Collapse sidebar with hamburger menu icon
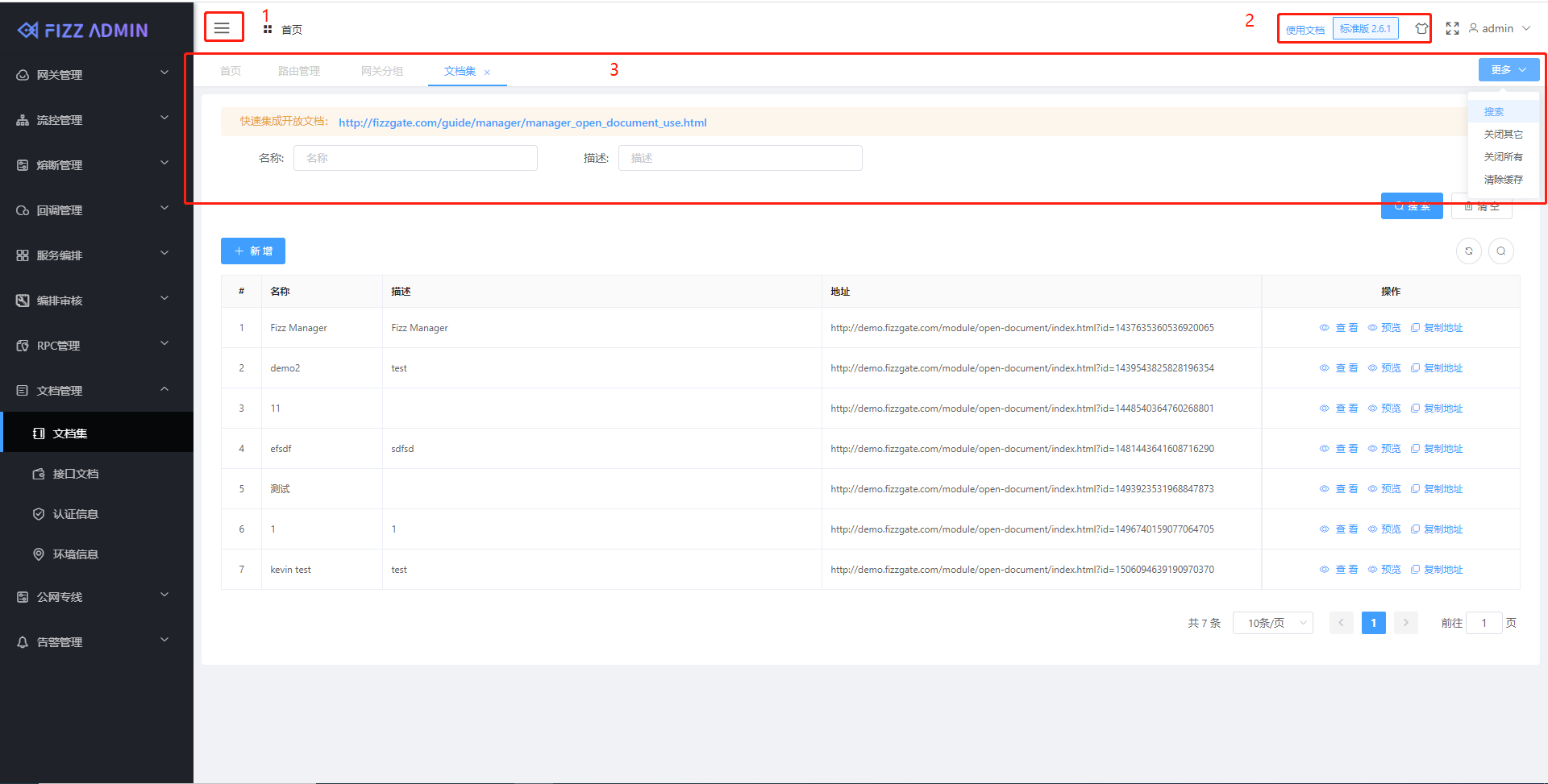 pos(222,28)
